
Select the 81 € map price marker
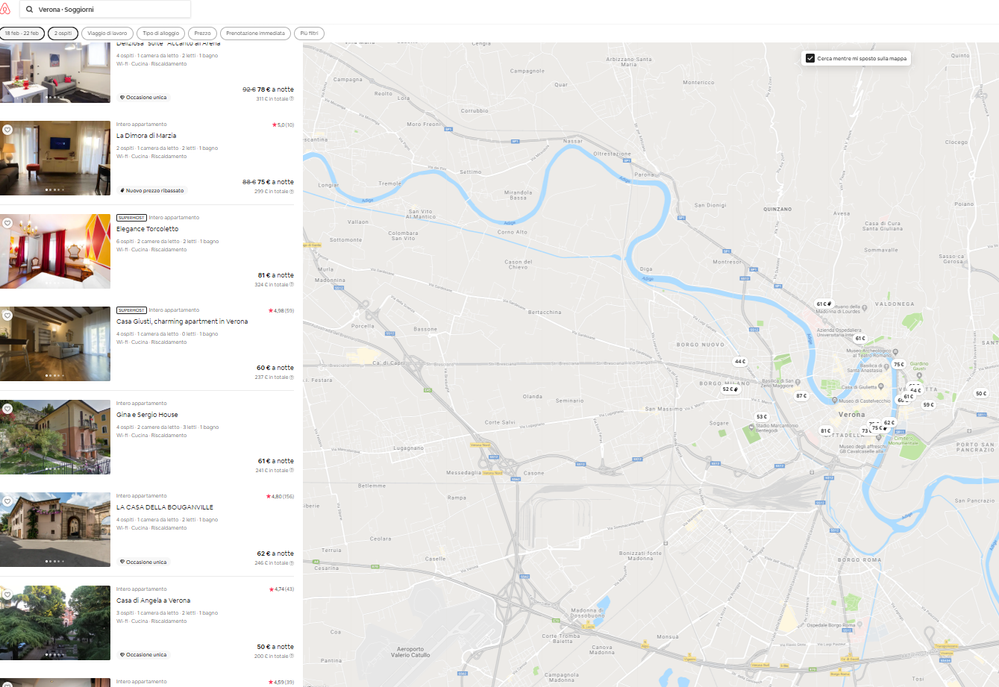coord(825,431)
